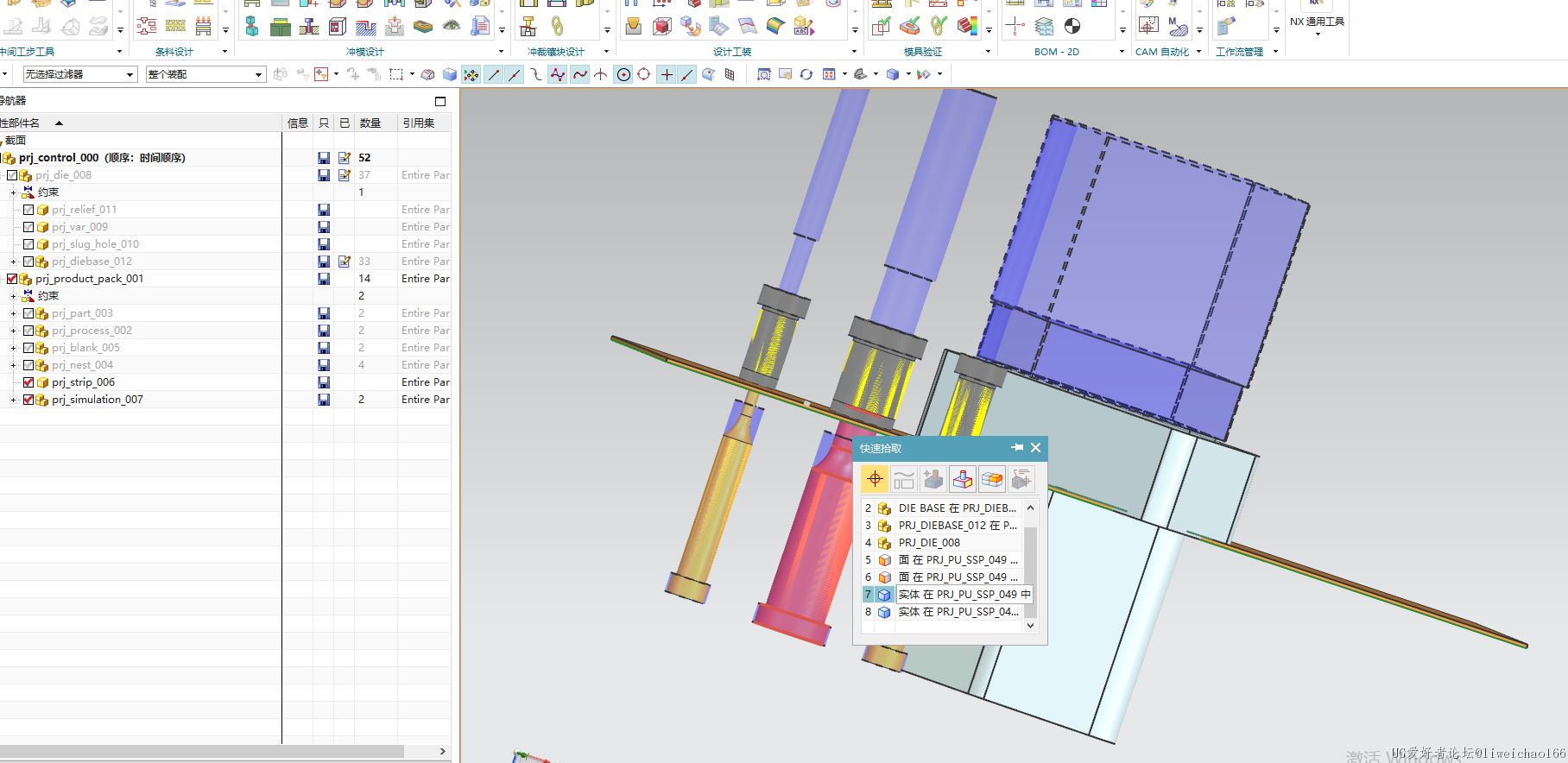1568x763 pixels.
Task: Open the 模具验证 ribbon group label
Action: (923, 52)
